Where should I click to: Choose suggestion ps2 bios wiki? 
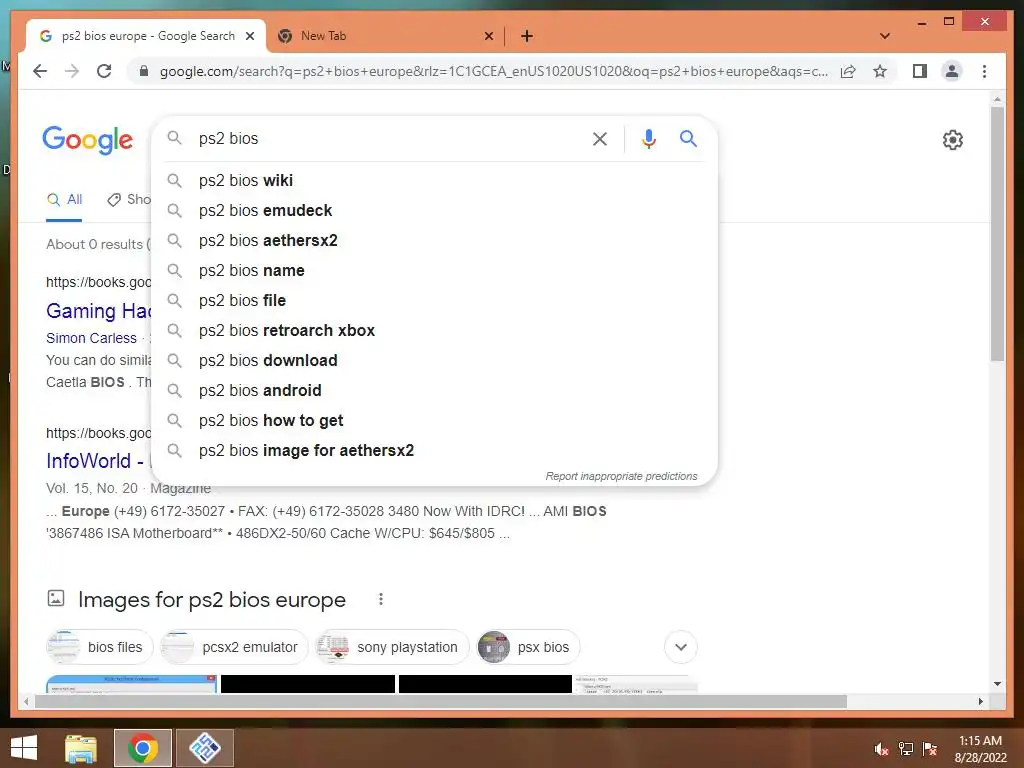[434, 180]
